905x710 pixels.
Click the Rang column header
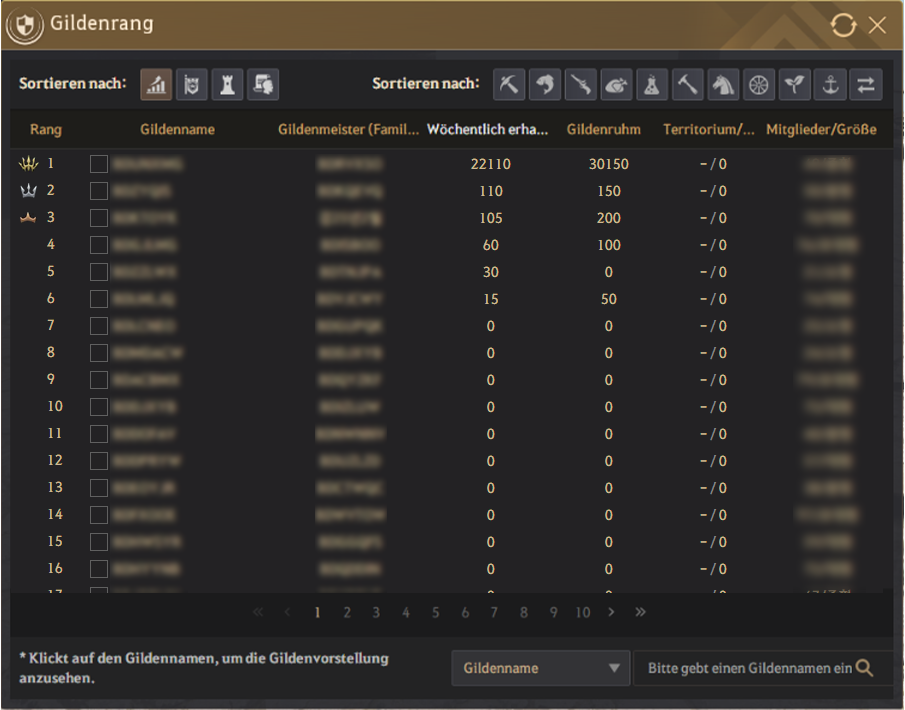[46, 129]
